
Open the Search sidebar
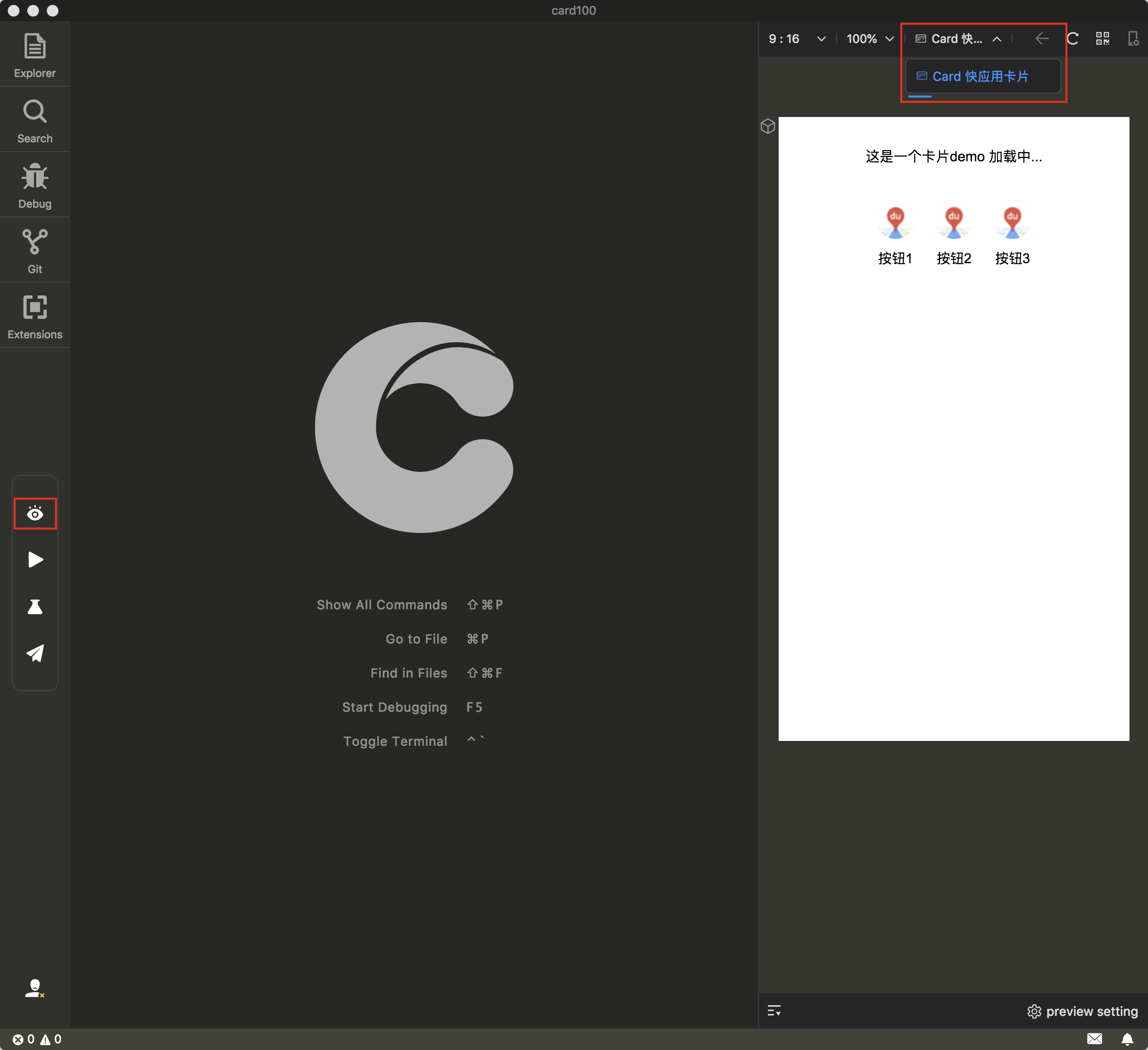click(35, 121)
